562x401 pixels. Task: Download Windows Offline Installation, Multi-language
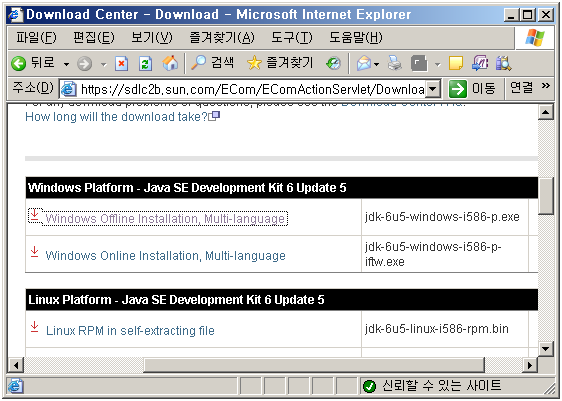pos(165,219)
